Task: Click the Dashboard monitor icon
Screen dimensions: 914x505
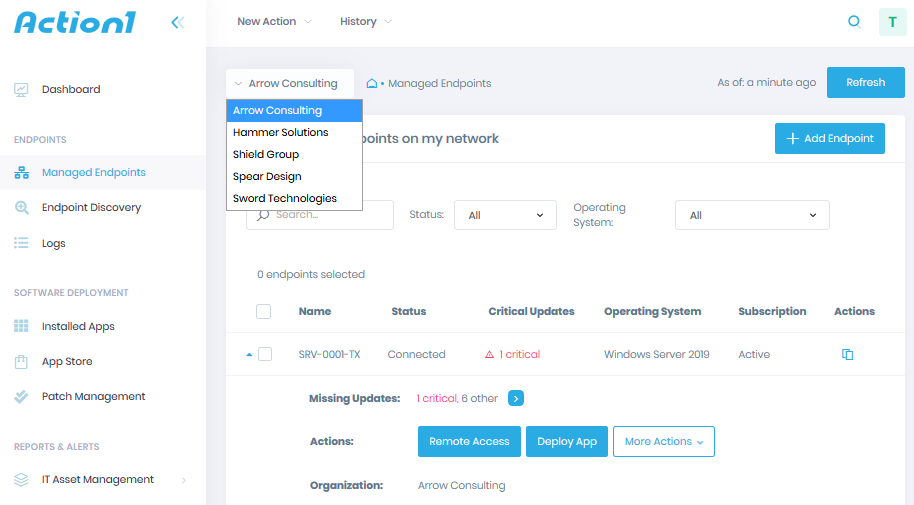Action: (21, 90)
